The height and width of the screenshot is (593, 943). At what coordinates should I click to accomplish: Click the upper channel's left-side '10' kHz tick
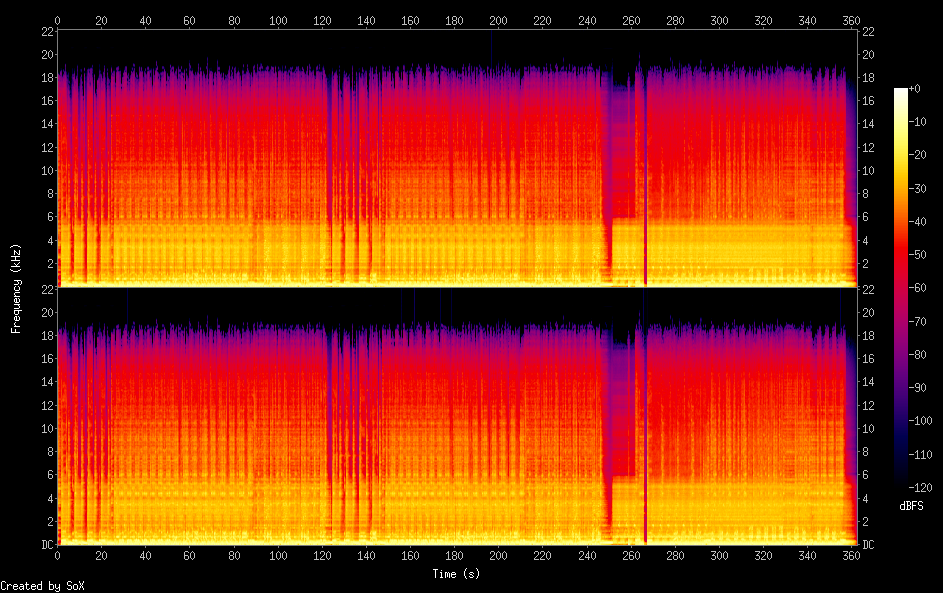tap(45, 171)
